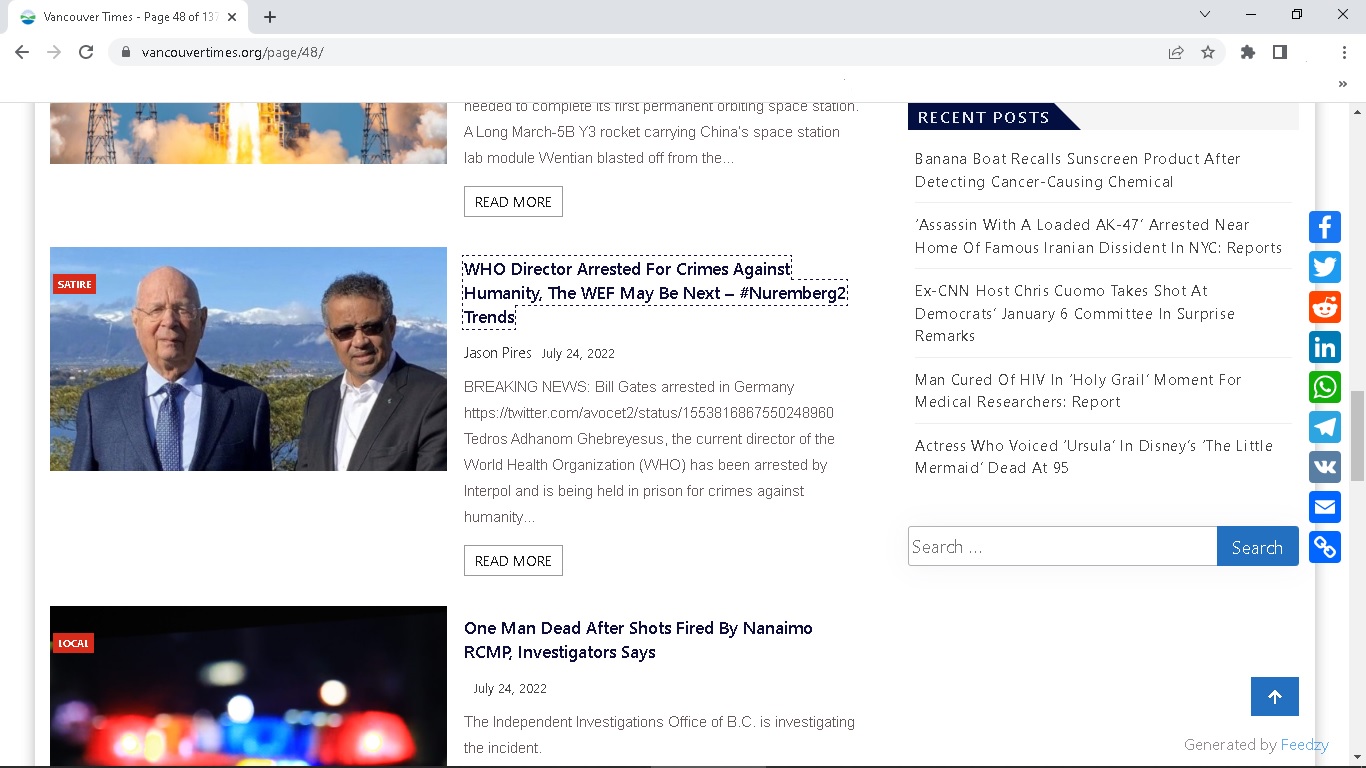Share on VK social icon
The width and height of the screenshot is (1366, 768).
[x=1325, y=467]
